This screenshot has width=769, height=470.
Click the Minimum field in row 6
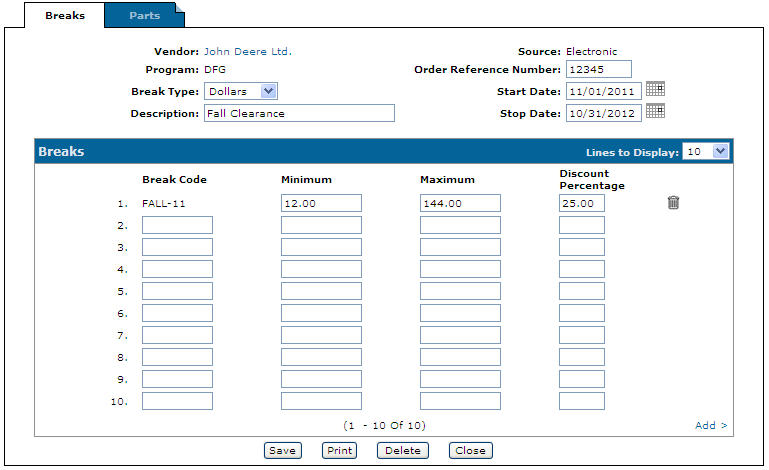[321, 313]
